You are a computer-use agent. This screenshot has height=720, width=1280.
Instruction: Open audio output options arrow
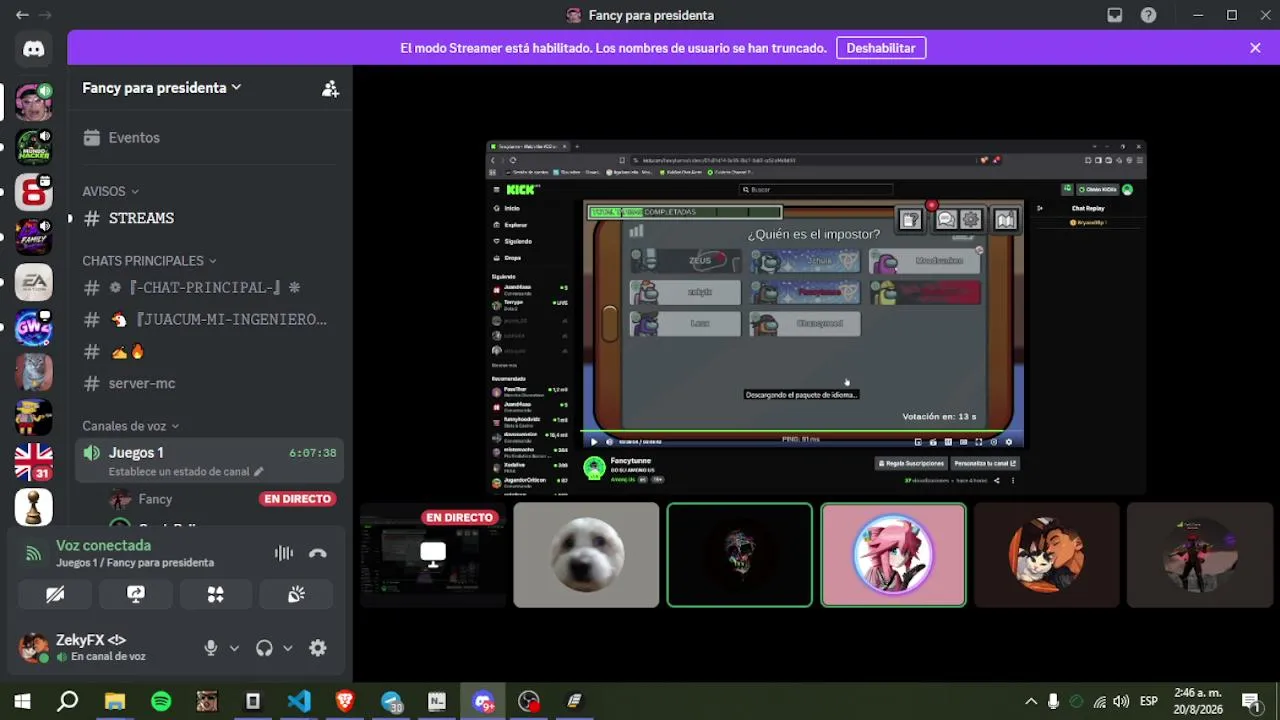288,648
